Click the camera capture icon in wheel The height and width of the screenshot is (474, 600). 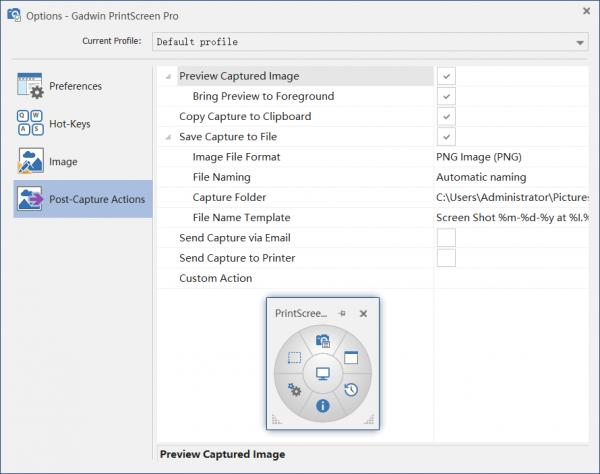pos(322,341)
